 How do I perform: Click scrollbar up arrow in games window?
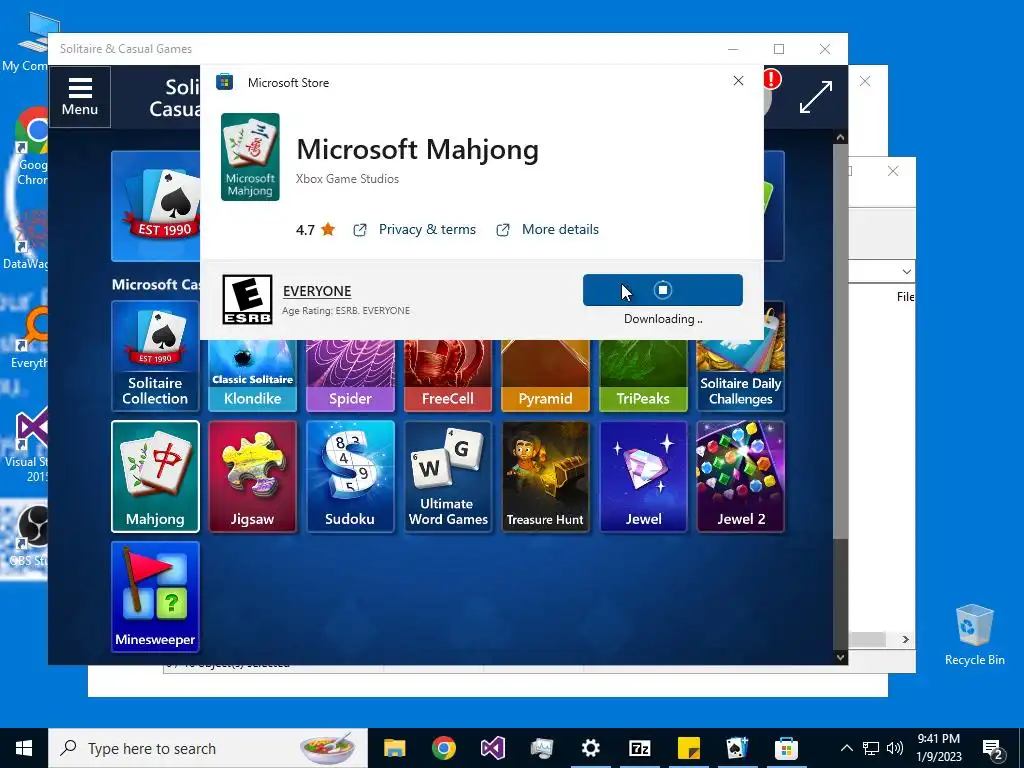[840, 137]
